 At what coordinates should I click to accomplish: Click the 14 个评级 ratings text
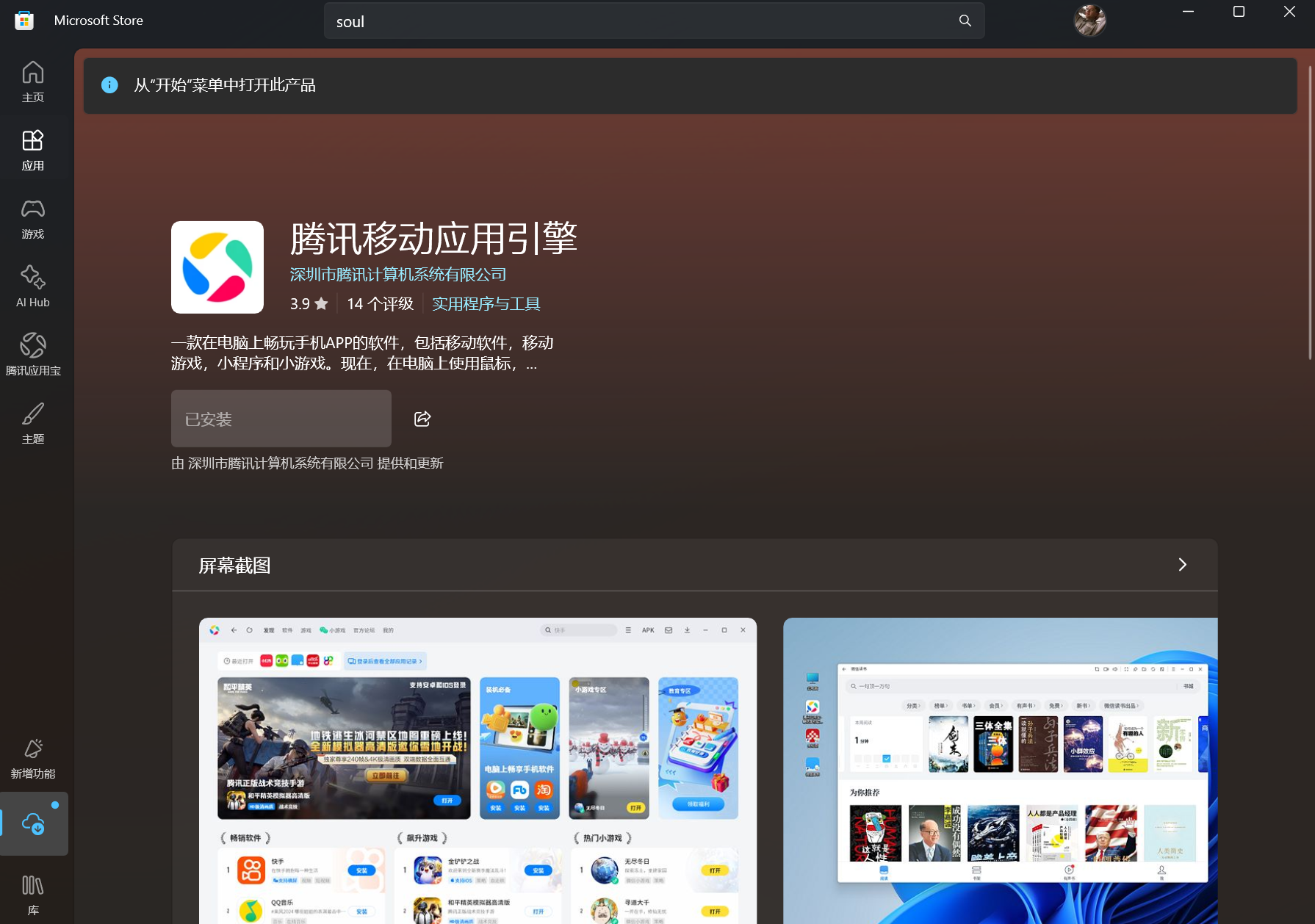(x=380, y=303)
